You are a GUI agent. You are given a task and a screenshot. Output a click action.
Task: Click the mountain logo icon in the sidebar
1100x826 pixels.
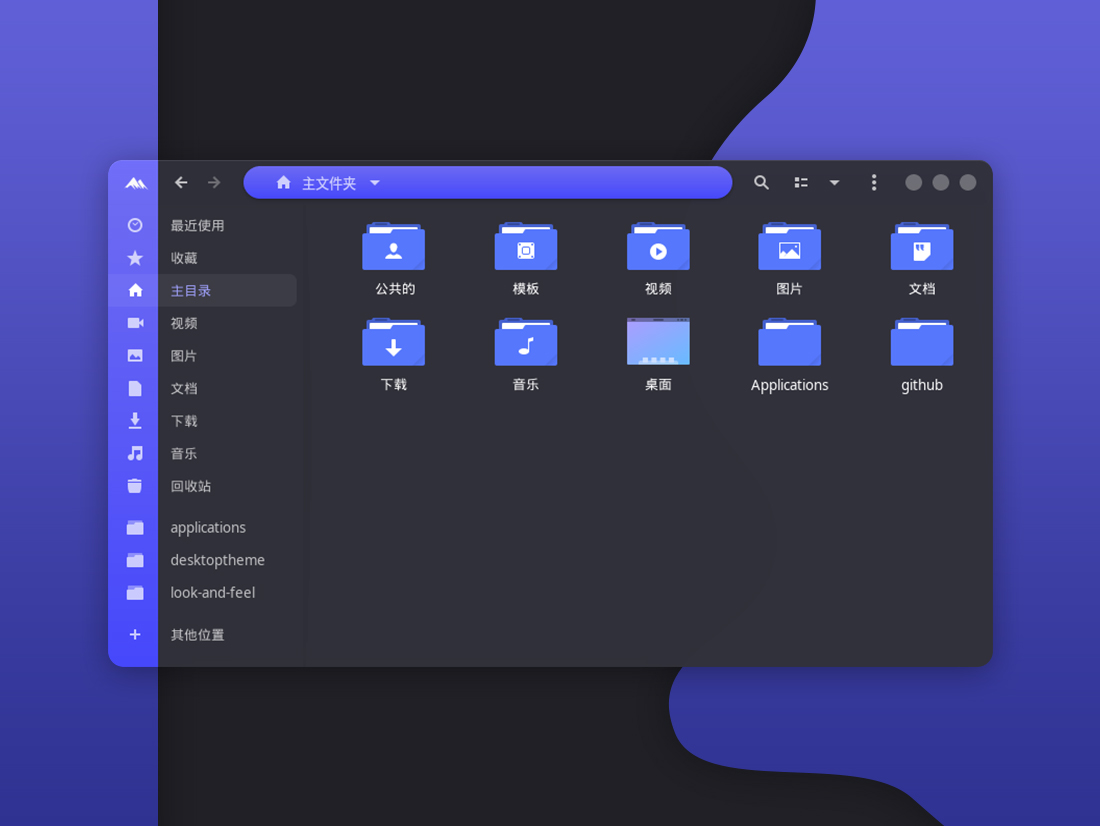(135, 183)
